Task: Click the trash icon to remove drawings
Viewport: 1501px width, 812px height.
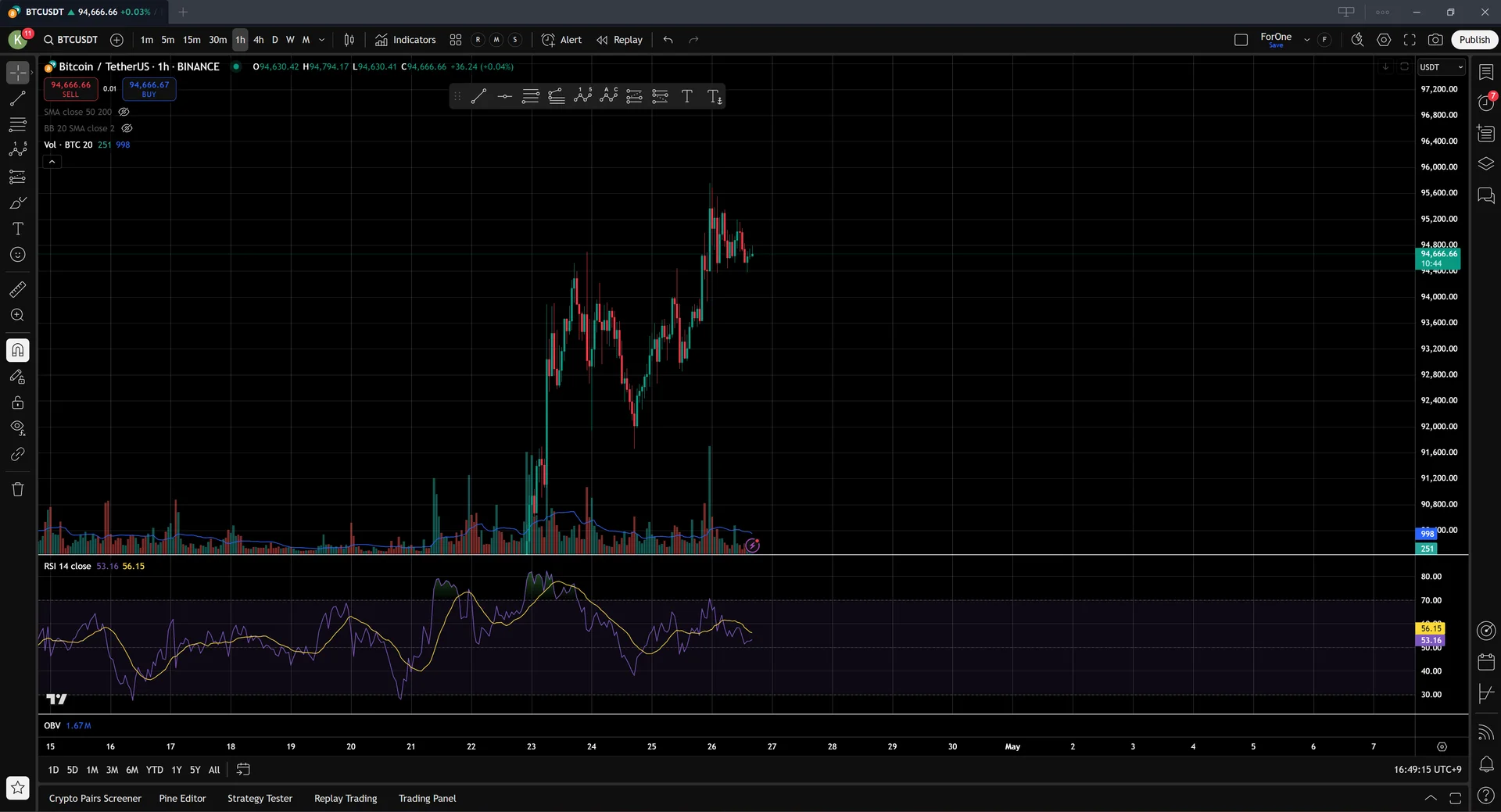Action: (17, 489)
